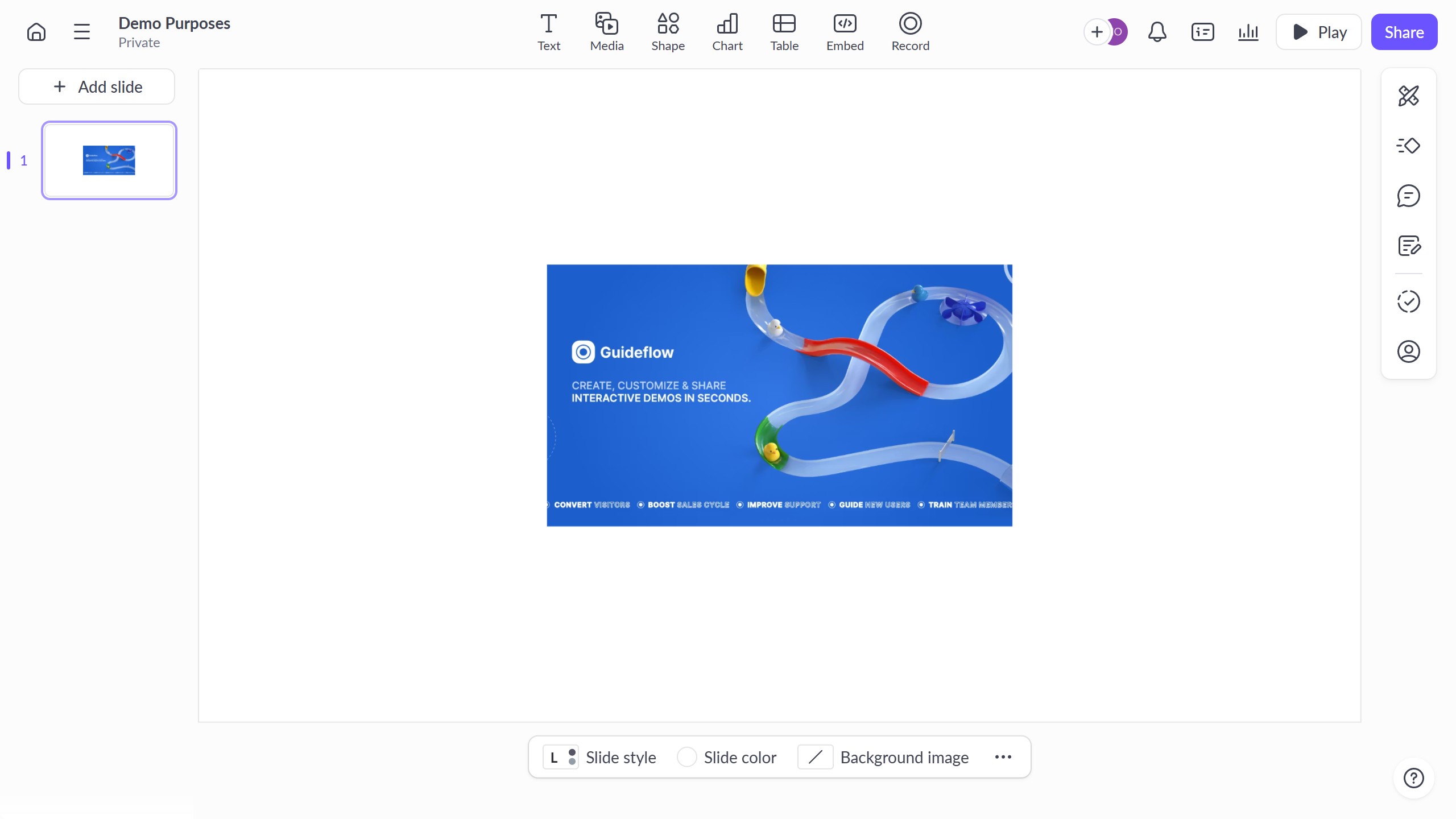Open the Background image picker
The width and height of the screenshot is (1456, 819).
(883, 757)
